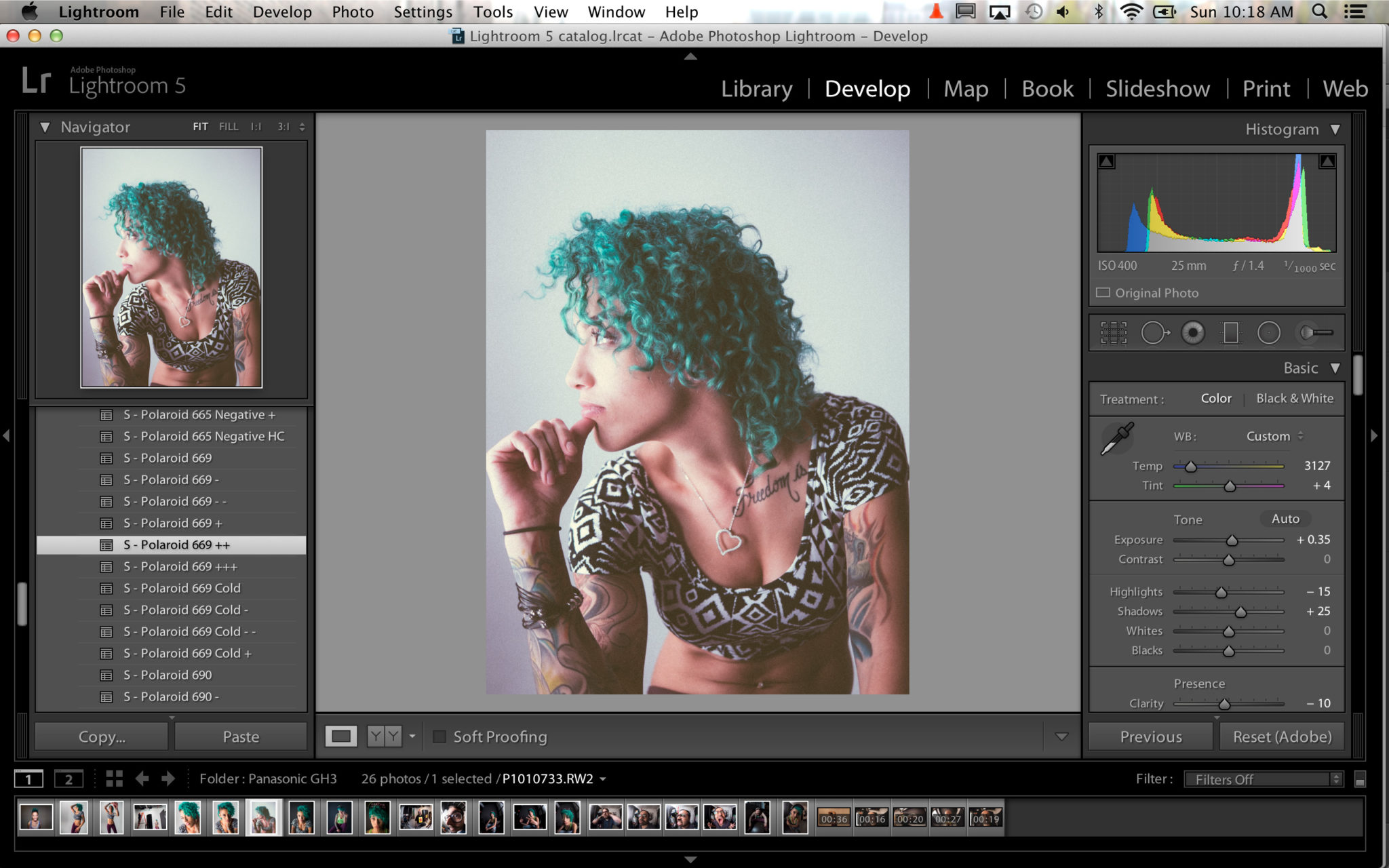Click the Before/After view icon
1389x868 pixels.
click(383, 736)
